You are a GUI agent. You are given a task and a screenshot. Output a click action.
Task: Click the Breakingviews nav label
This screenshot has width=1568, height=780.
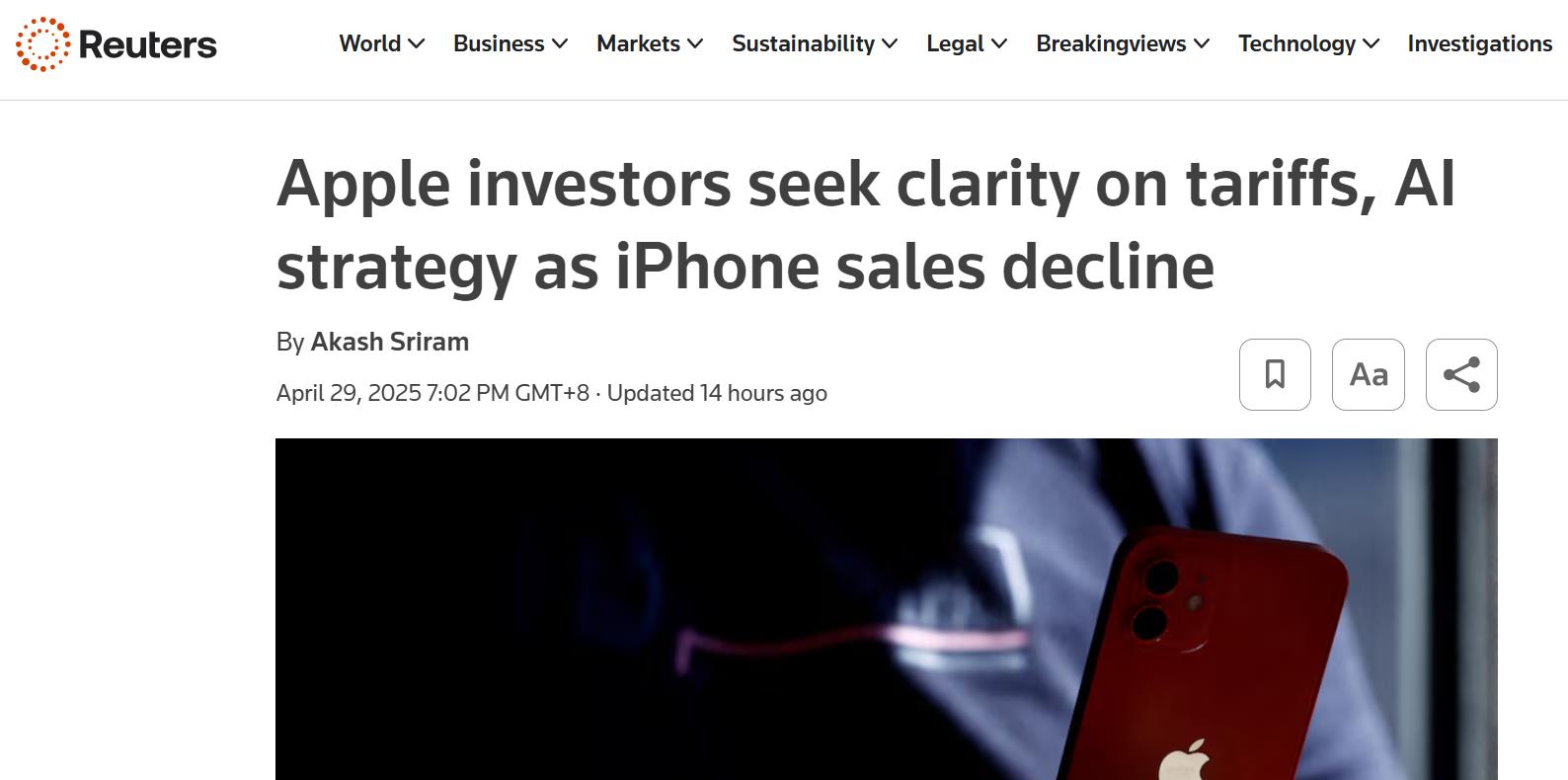pos(1111,44)
